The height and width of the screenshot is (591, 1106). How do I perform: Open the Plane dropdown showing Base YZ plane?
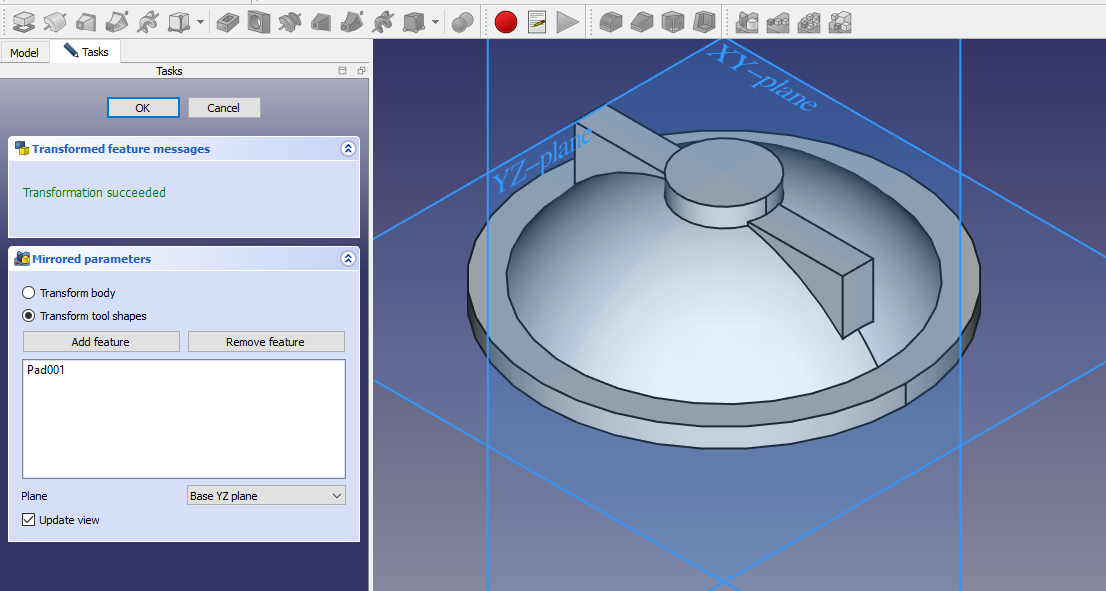266,496
